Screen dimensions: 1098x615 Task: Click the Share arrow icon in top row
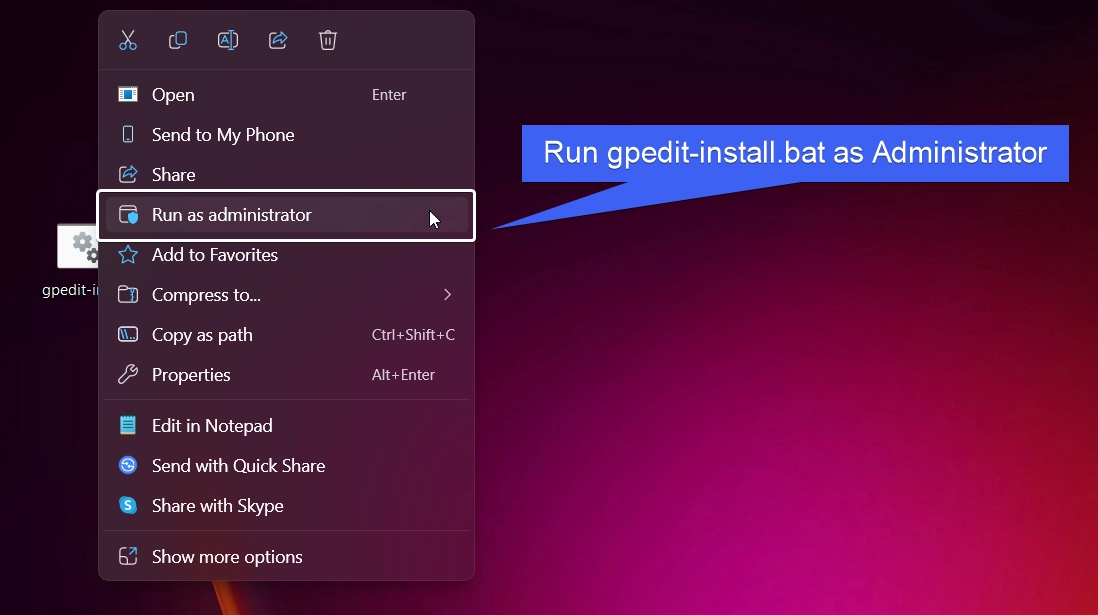click(278, 40)
